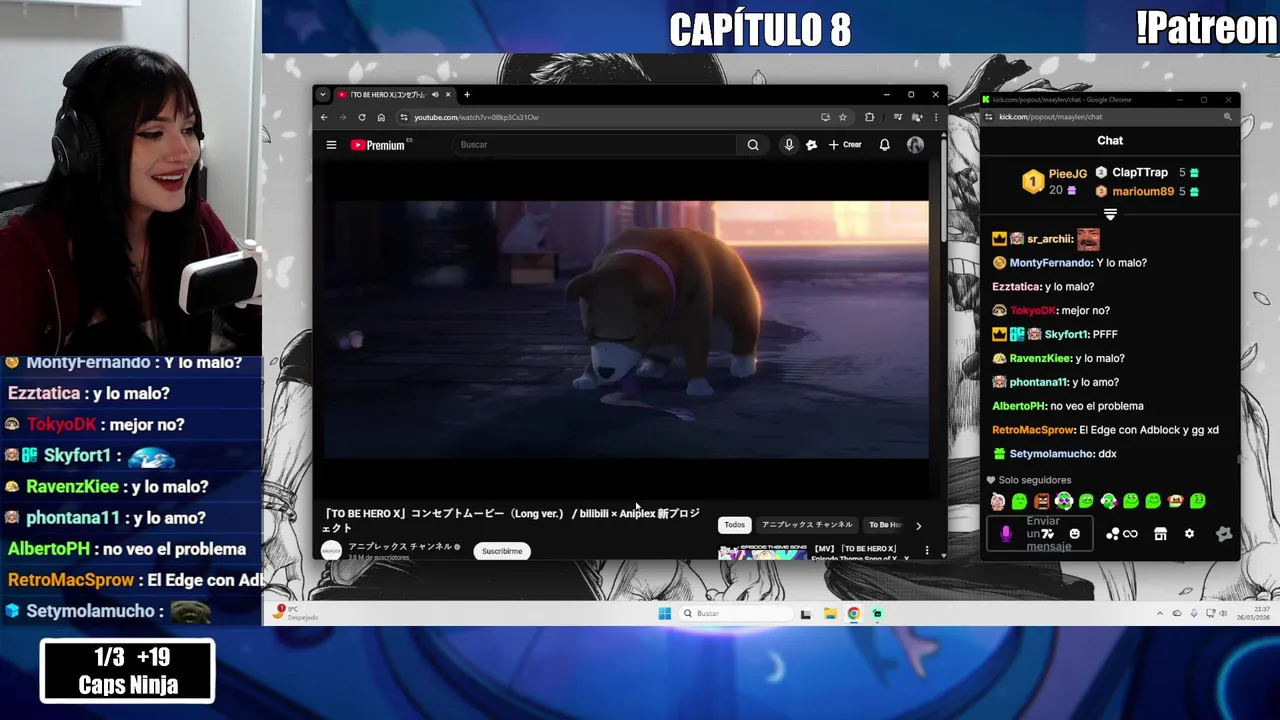Mute the TO BE HERO X tab audio
Screen dimensions: 1280x720
coord(435,94)
